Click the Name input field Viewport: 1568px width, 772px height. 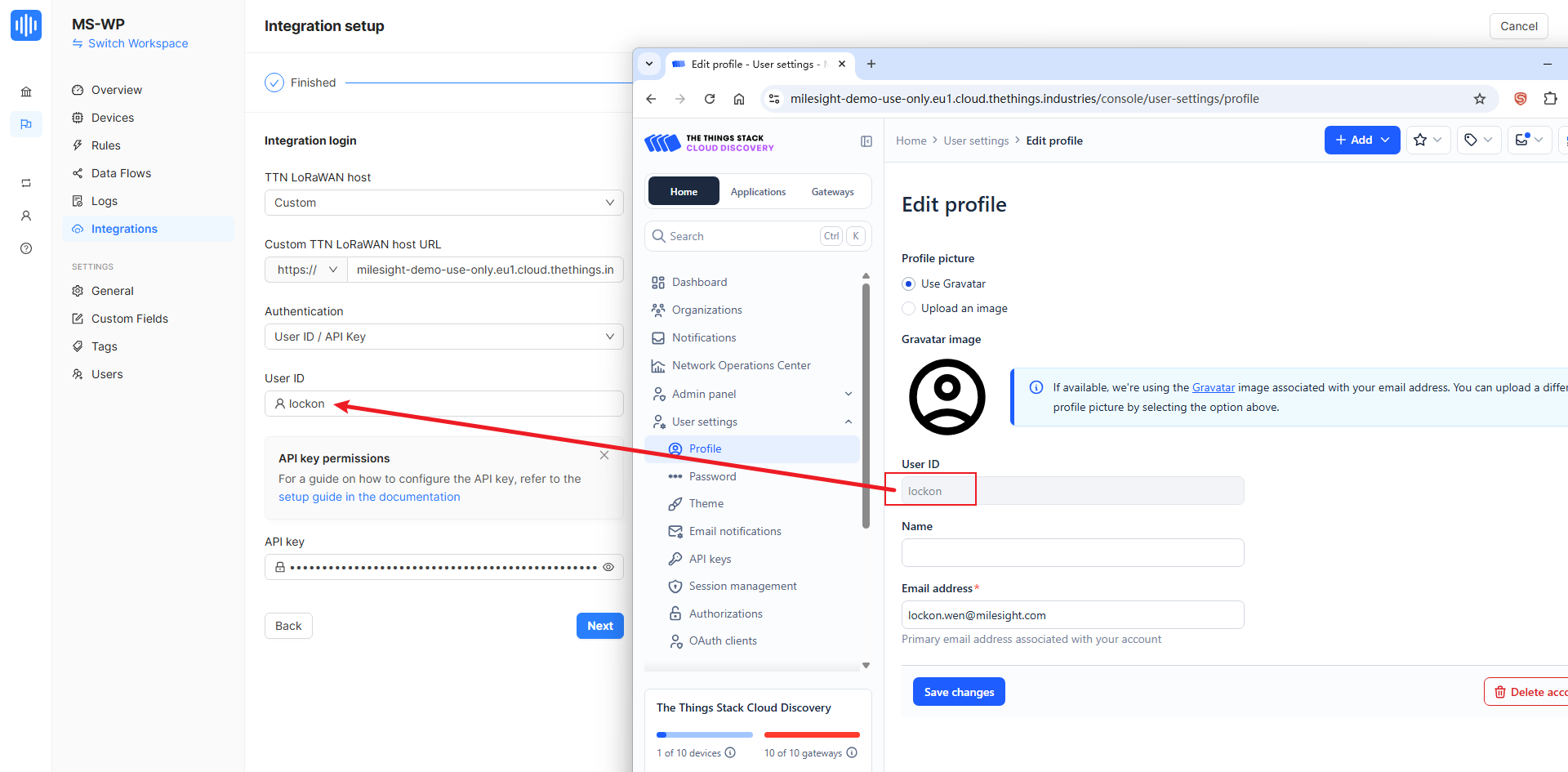1072,552
